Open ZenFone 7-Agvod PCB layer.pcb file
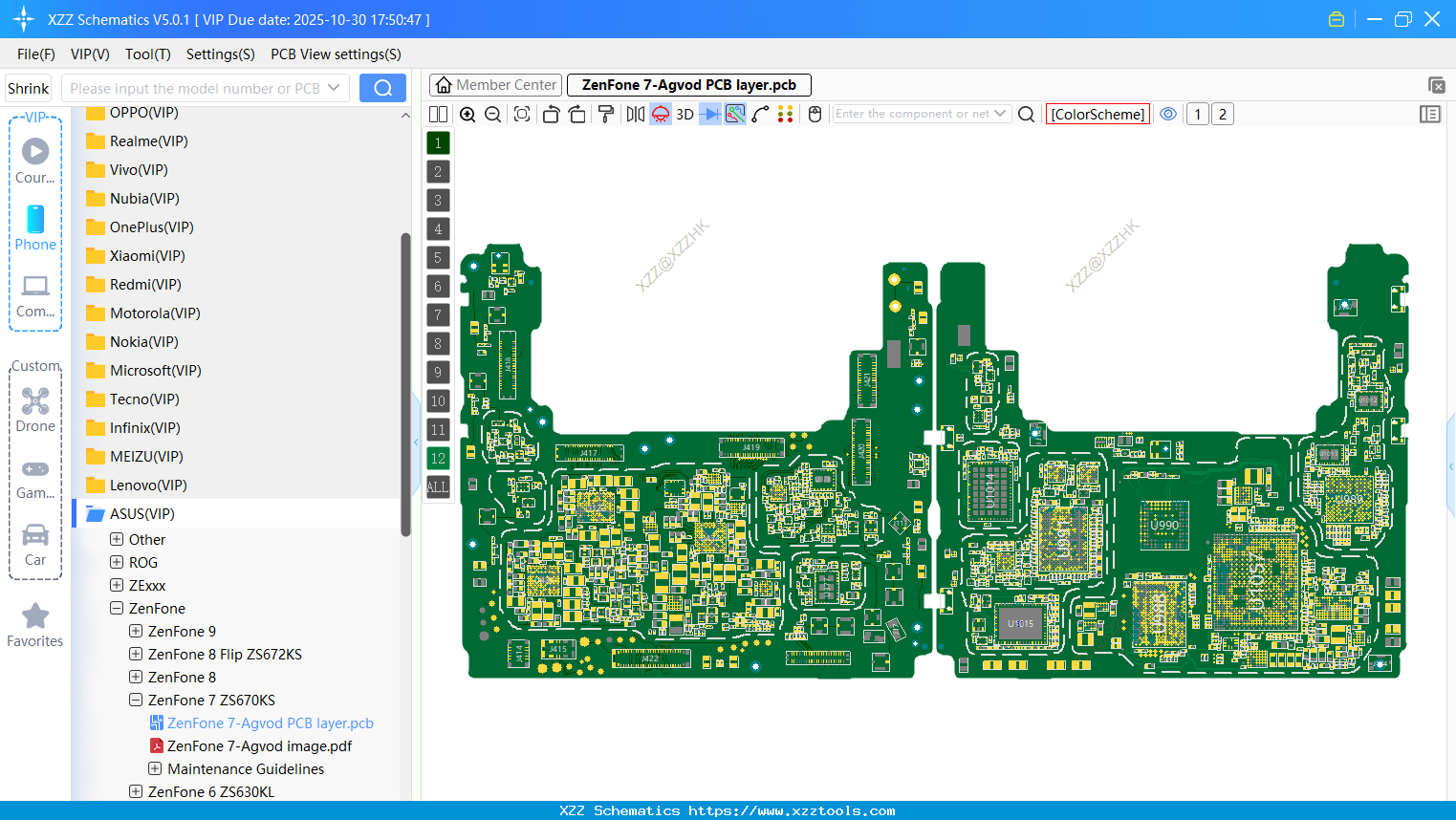 click(x=261, y=723)
